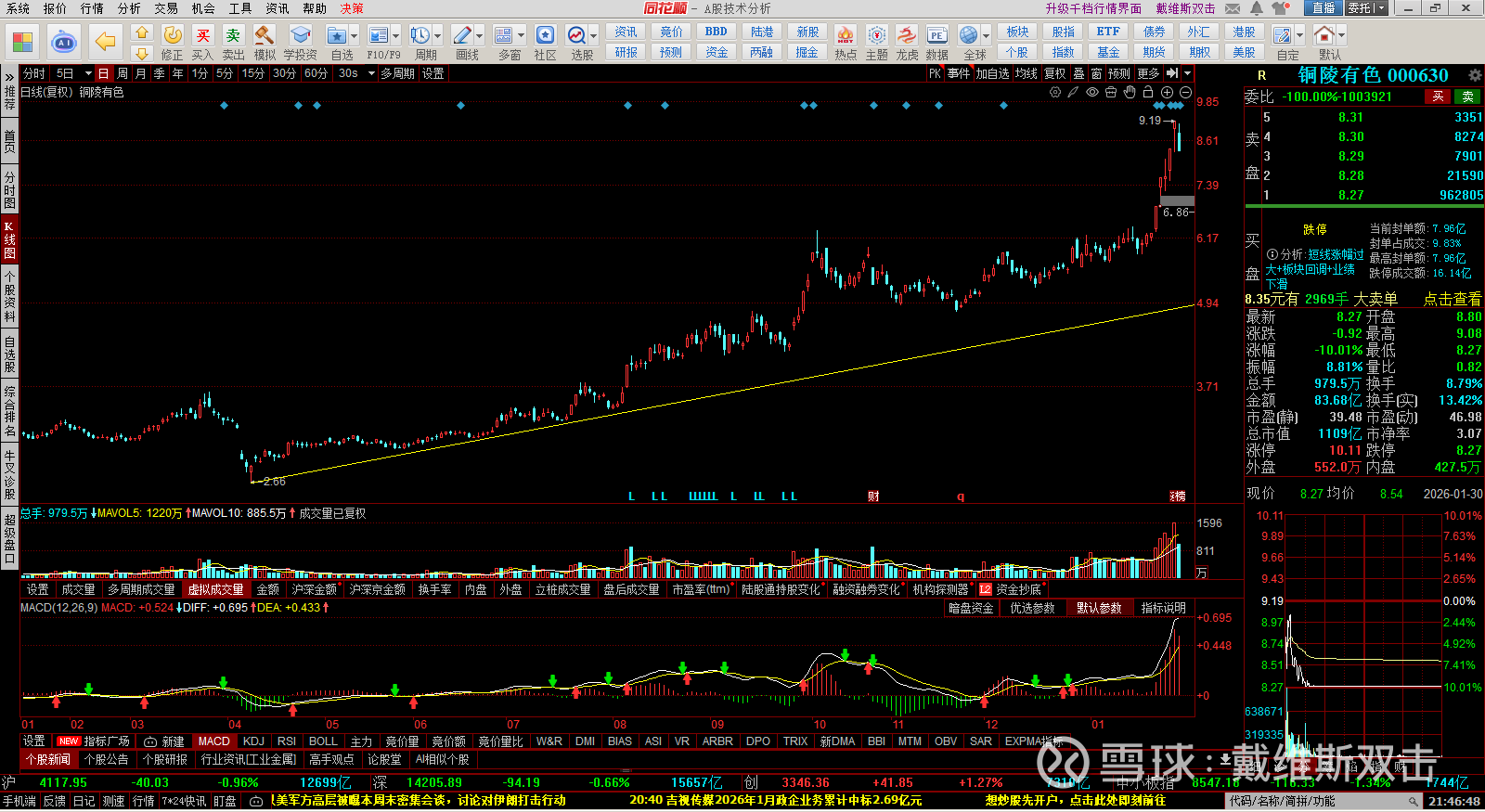The width and height of the screenshot is (1485, 812).
Task: Open the 分析 menu
Action: pos(129,8)
